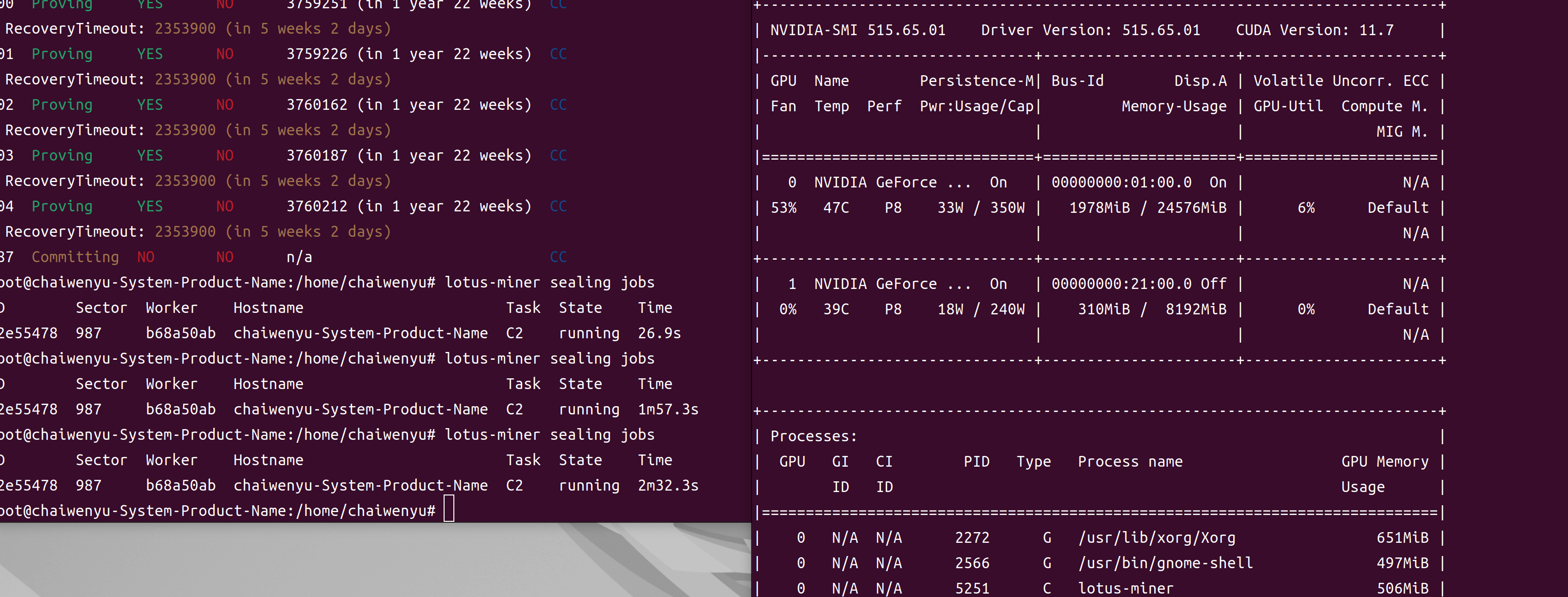
Task: Click "Driver Version: 515.65.01" text
Action: (1090, 30)
